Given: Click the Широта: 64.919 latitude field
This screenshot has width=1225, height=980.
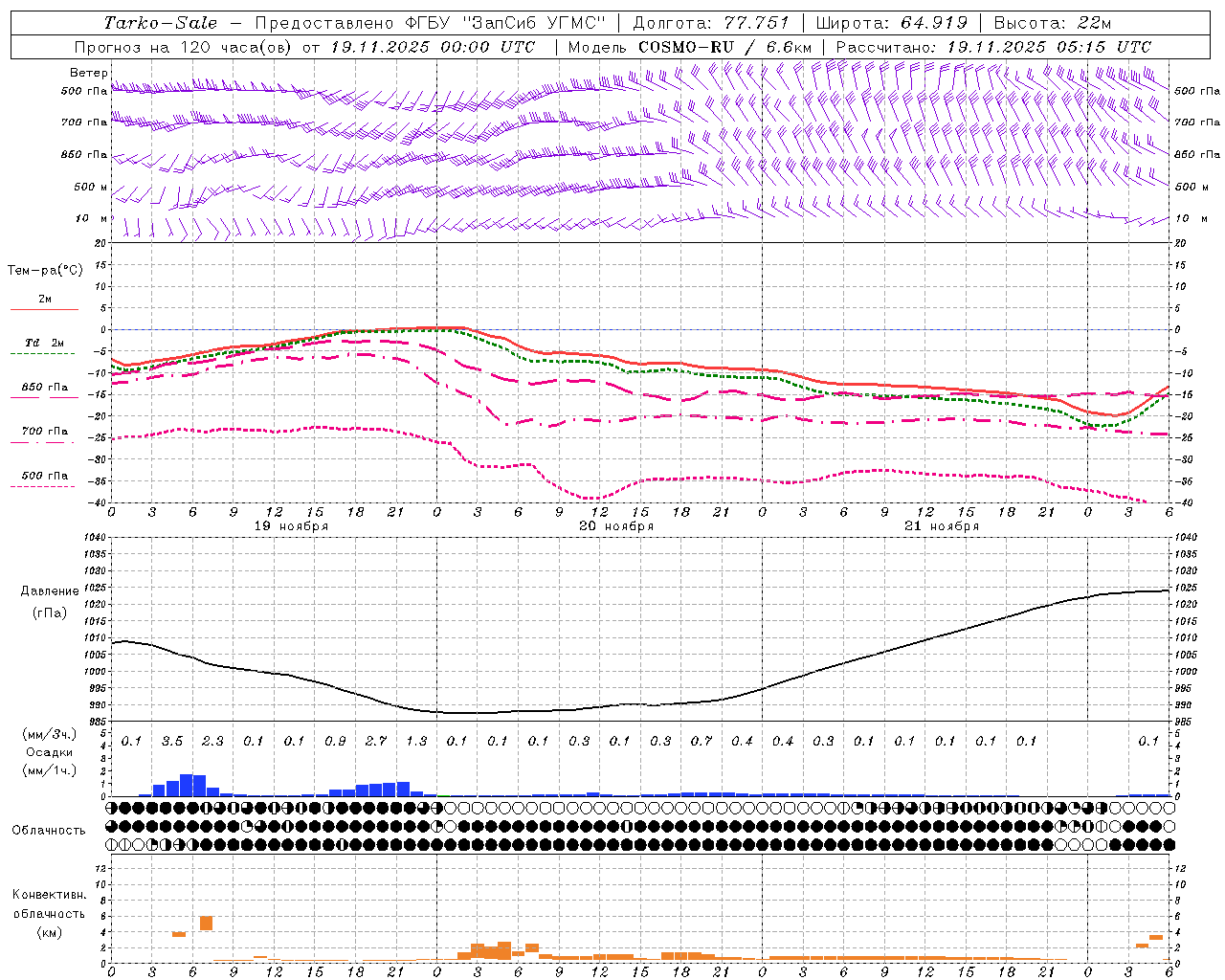Looking at the screenshot, I should point(891,23).
